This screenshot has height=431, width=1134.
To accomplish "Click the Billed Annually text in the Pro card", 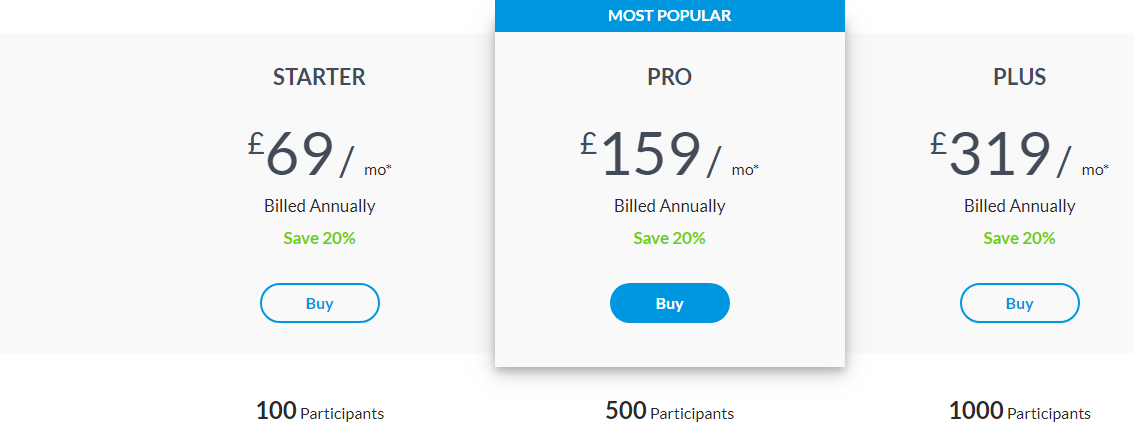I will click(670, 206).
